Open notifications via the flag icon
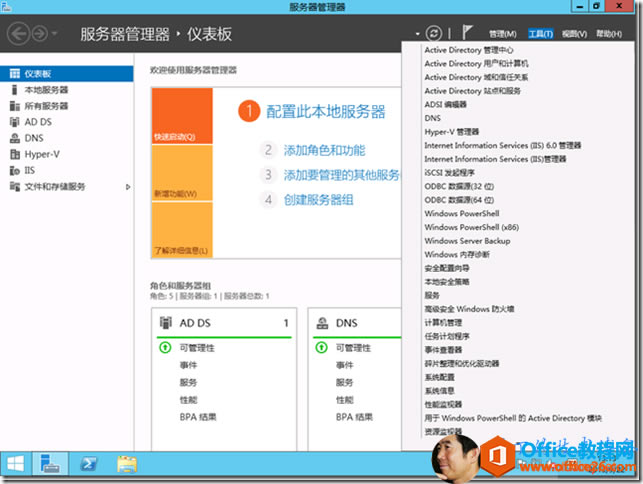The image size is (643, 484). pyautogui.click(x=467, y=32)
